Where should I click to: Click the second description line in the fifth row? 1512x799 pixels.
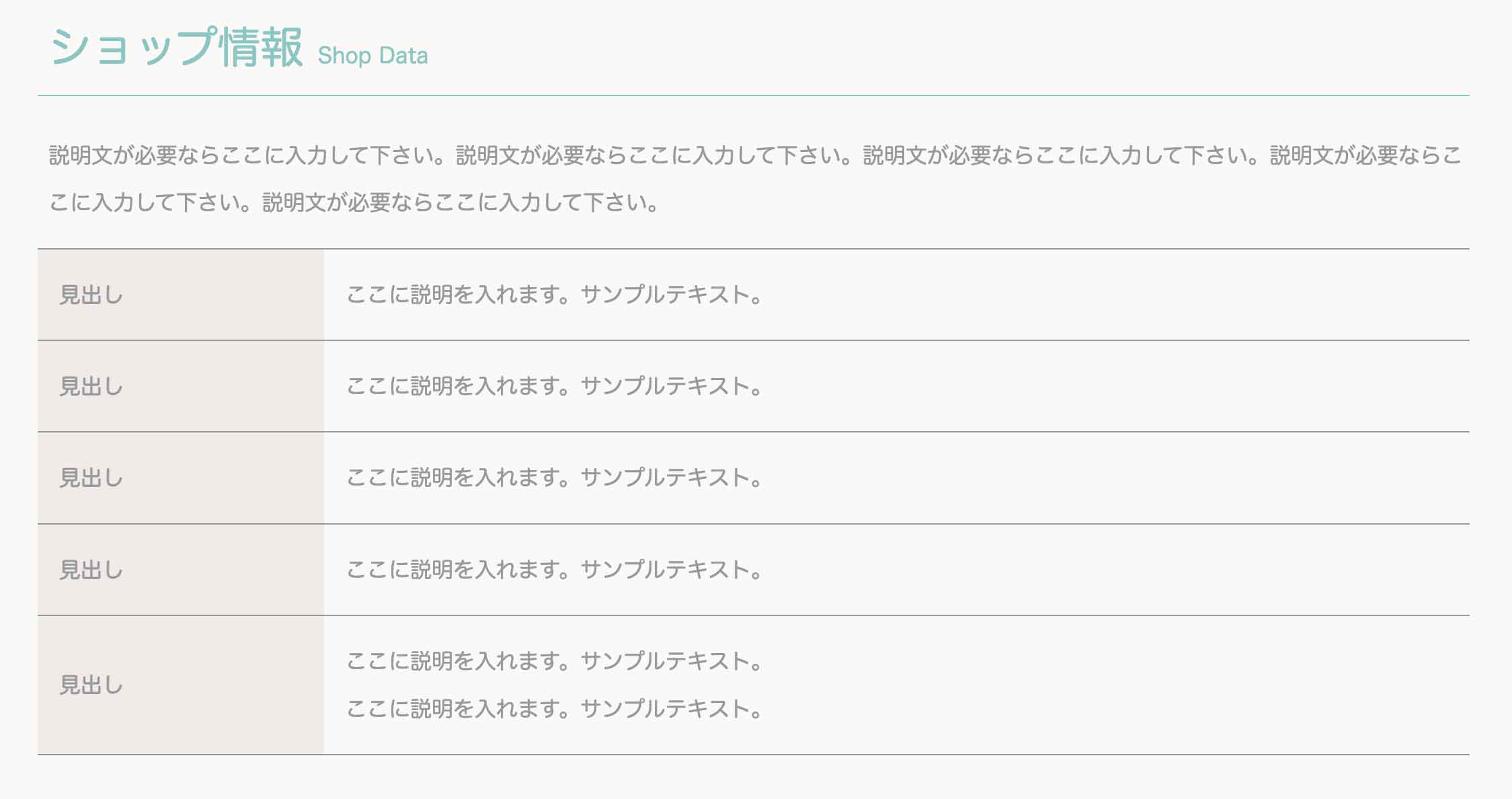coord(554,709)
